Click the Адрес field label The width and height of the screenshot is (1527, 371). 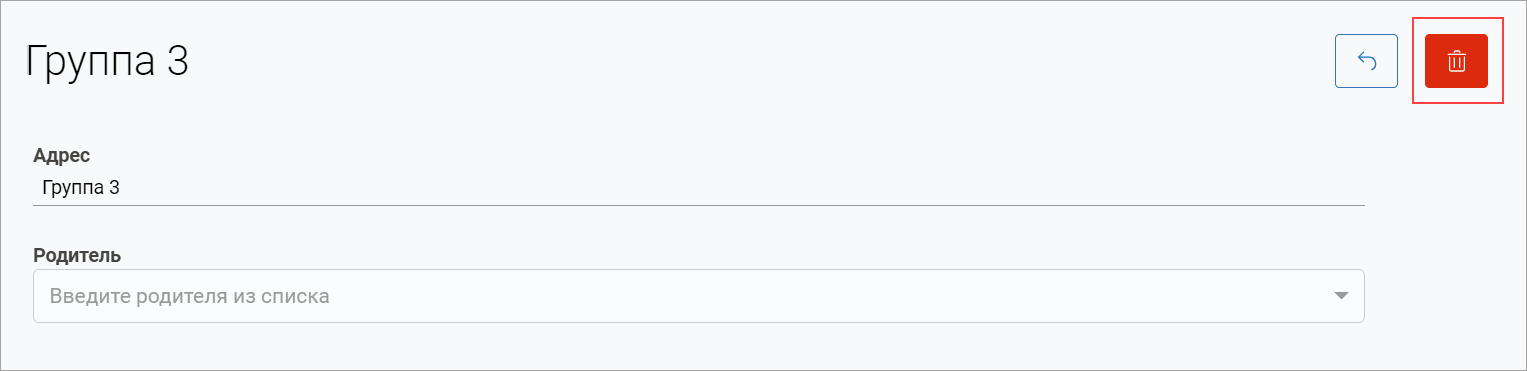click(62, 155)
